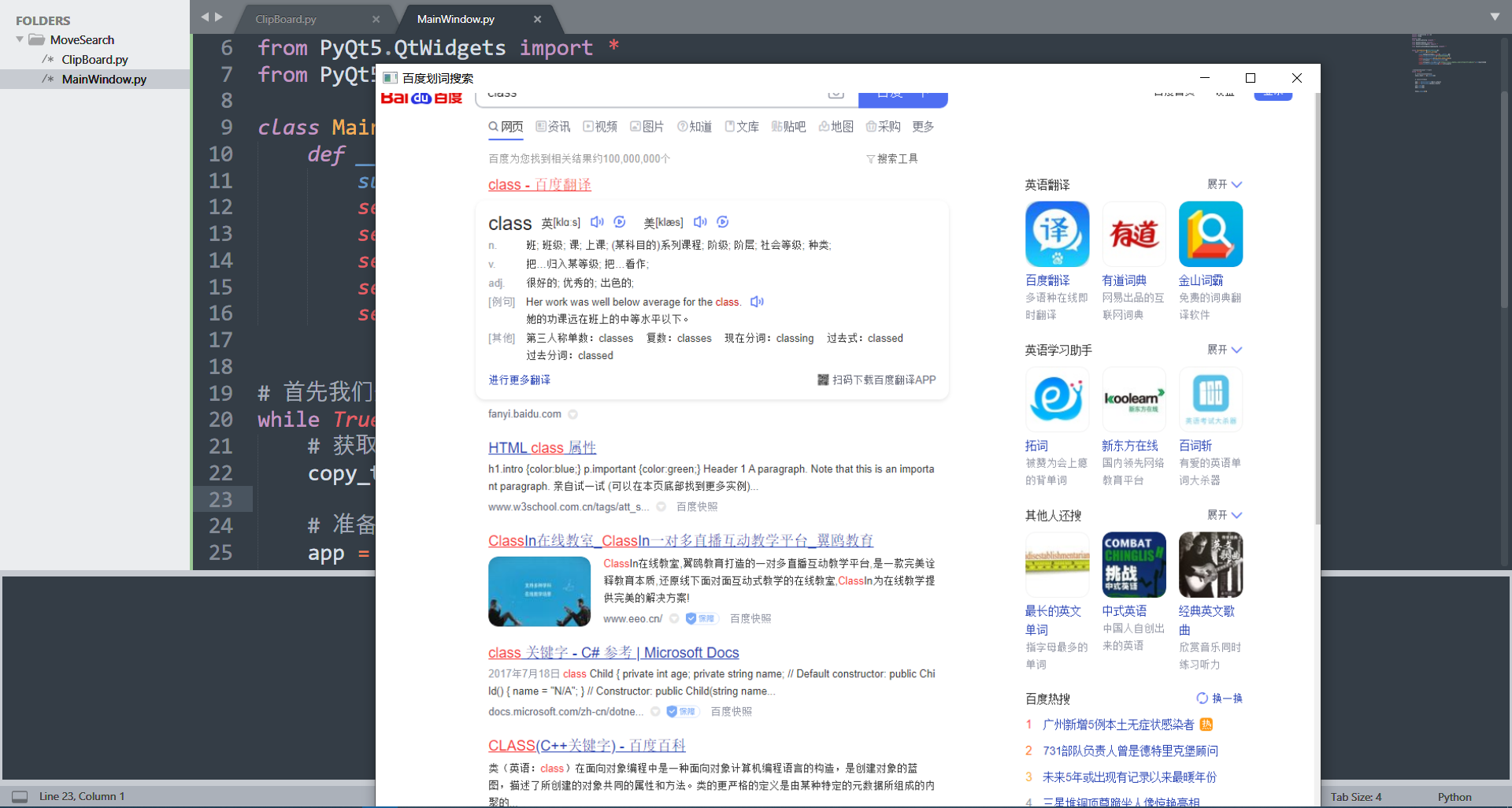Select ClipBoard.py in Sublime sidebar
1512x808 pixels.
tap(94, 59)
